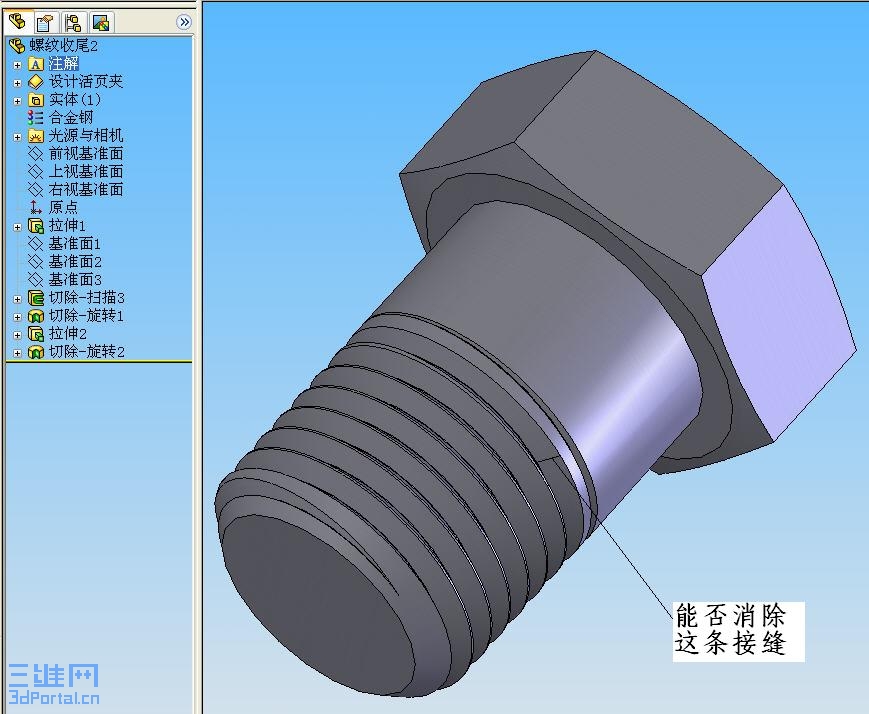Expand the 切除-旋转2 feature
Screen dimensions: 869x714
(17, 353)
